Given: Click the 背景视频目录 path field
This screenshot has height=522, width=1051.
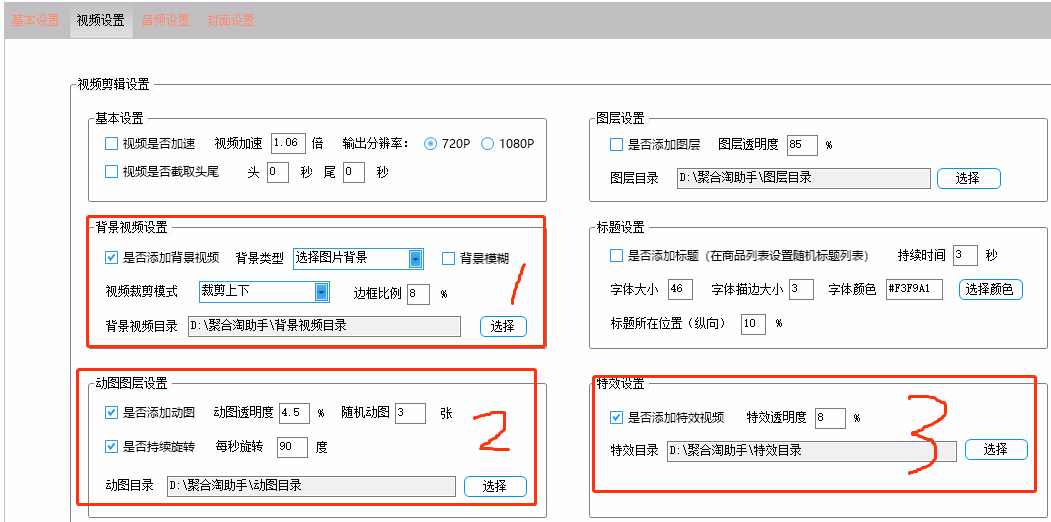Looking at the screenshot, I should click(324, 326).
